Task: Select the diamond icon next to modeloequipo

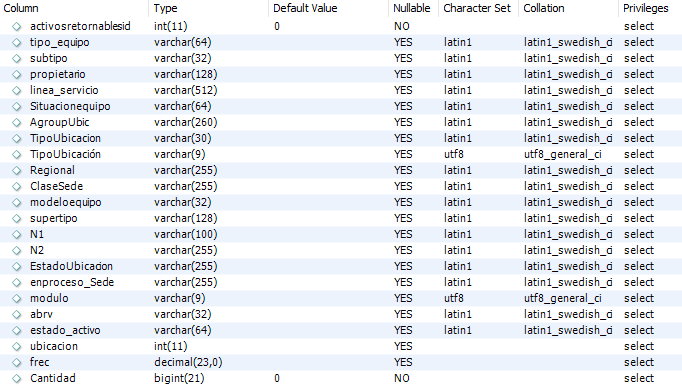Action: coord(17,203)
